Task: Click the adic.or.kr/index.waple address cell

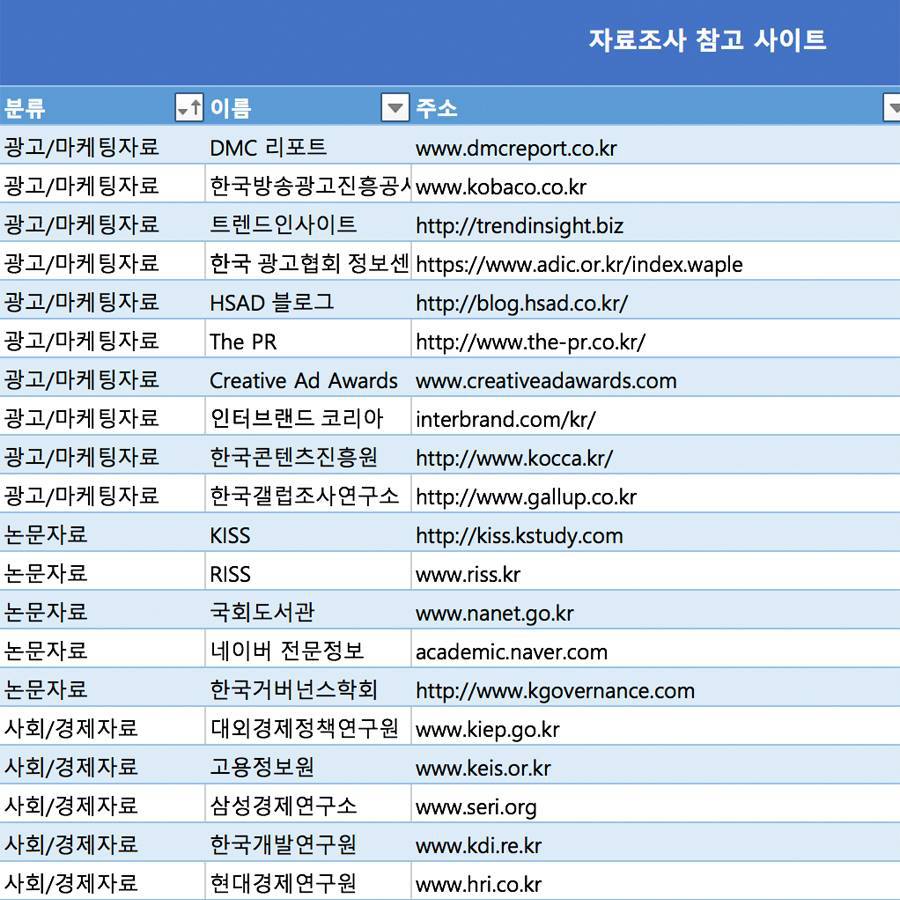Action: point(655,261)
